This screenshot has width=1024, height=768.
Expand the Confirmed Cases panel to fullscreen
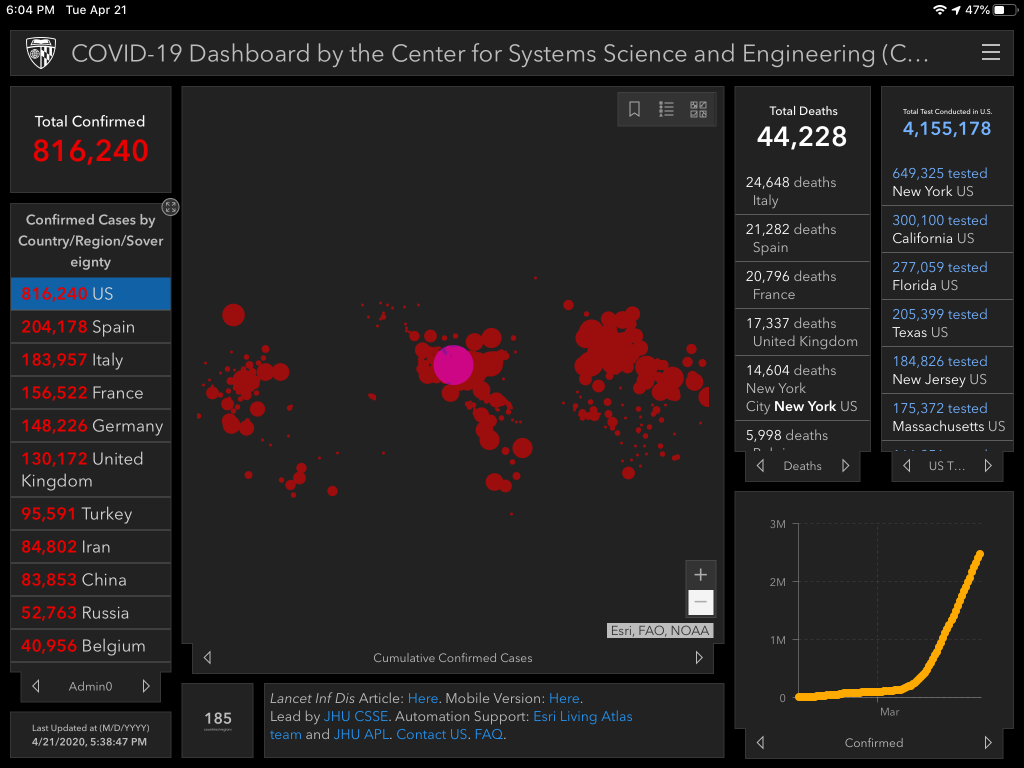171,207
